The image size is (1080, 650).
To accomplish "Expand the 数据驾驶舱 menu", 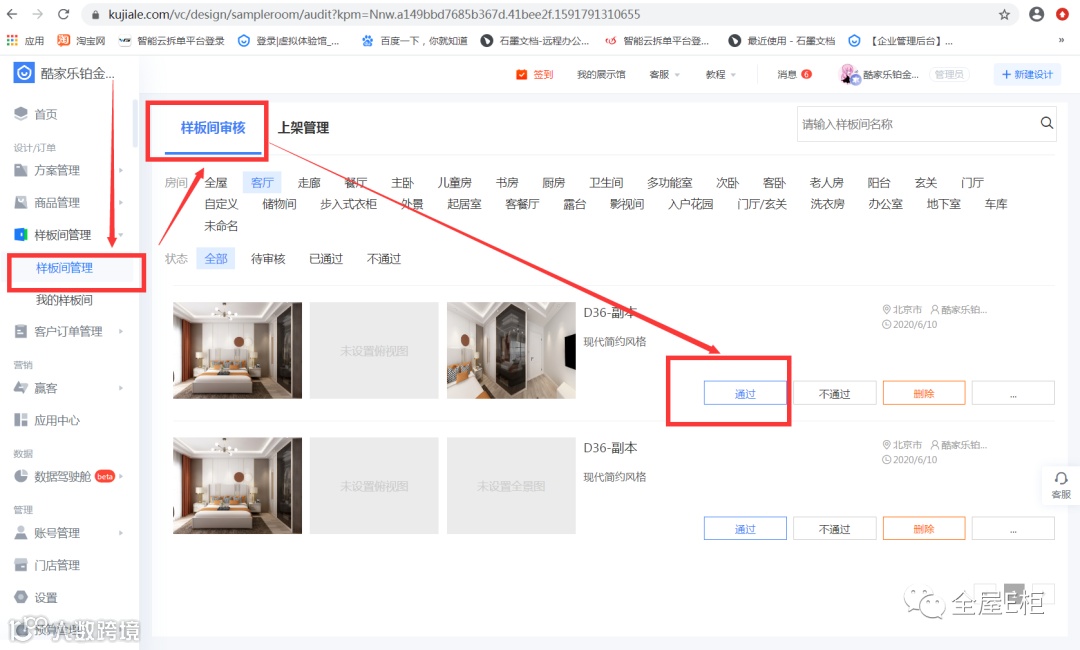I will click(x=121, y=476).
